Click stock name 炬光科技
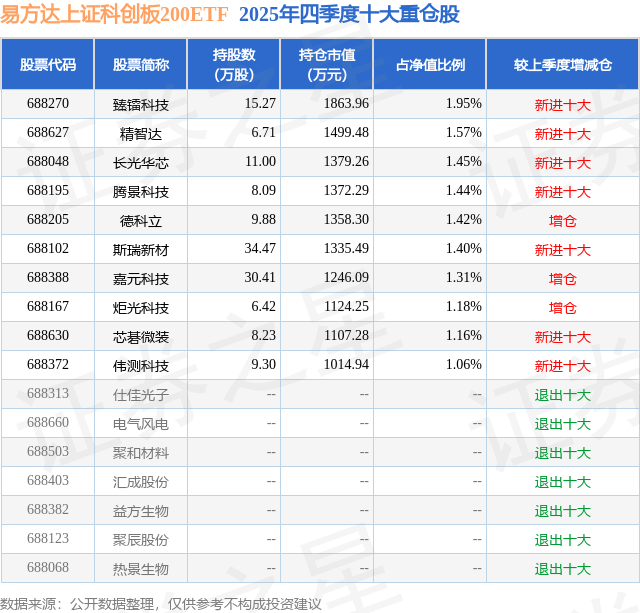 click(141, 308)
